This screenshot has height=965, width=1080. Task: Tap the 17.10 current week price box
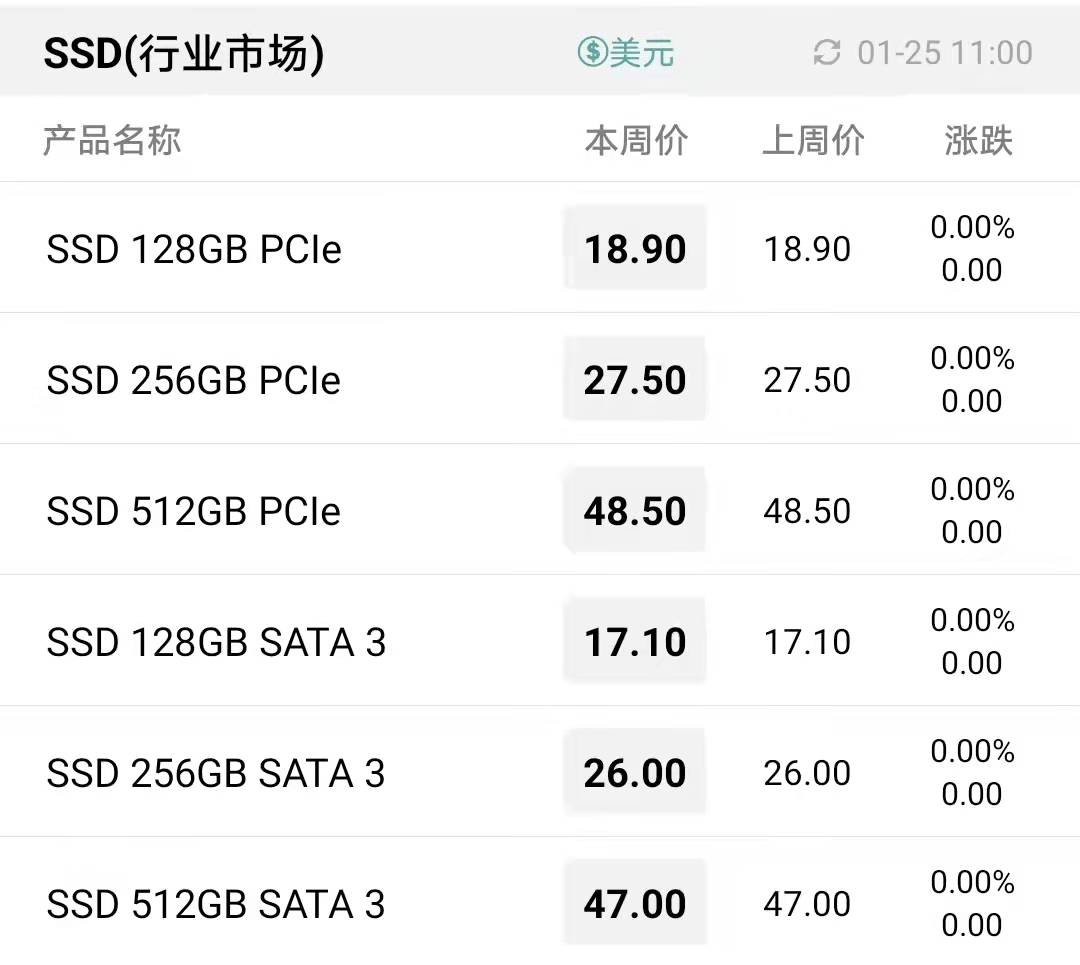coord(635,641)
